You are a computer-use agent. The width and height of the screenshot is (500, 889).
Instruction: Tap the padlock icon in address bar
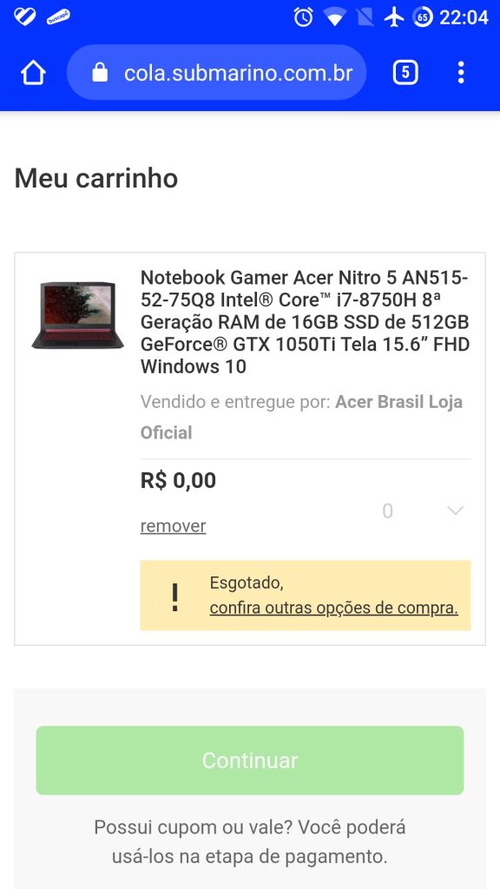pyautogui.click(x=100, y=73)
